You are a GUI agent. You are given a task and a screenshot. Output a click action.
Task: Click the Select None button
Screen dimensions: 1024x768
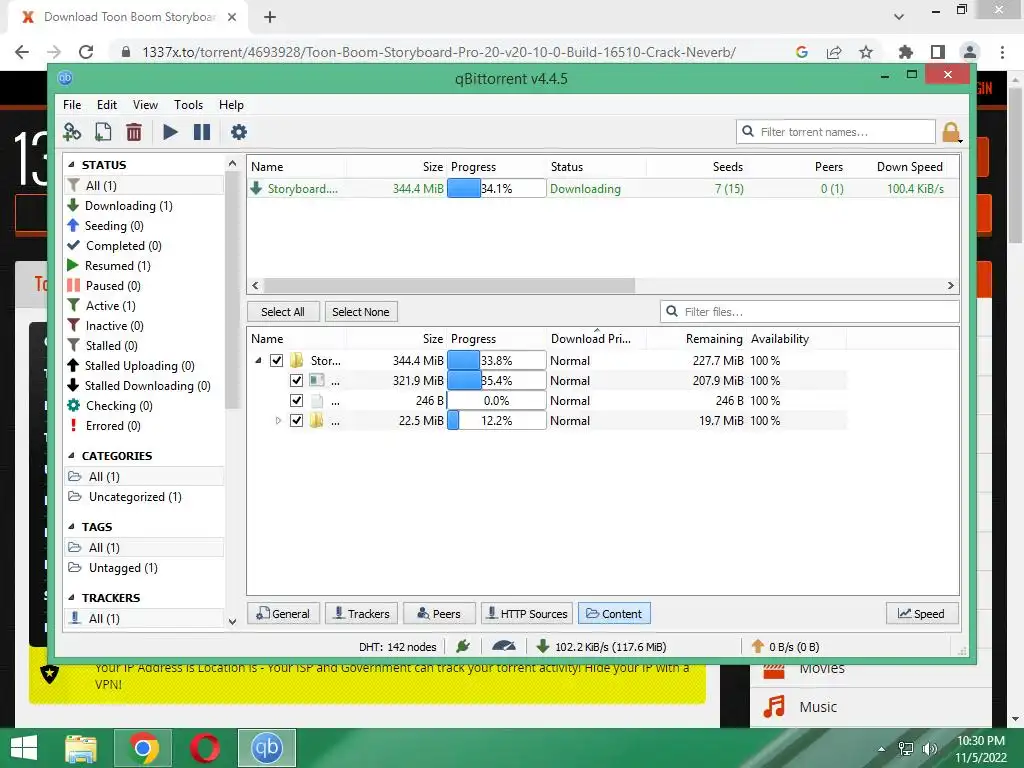coord(360,312)
